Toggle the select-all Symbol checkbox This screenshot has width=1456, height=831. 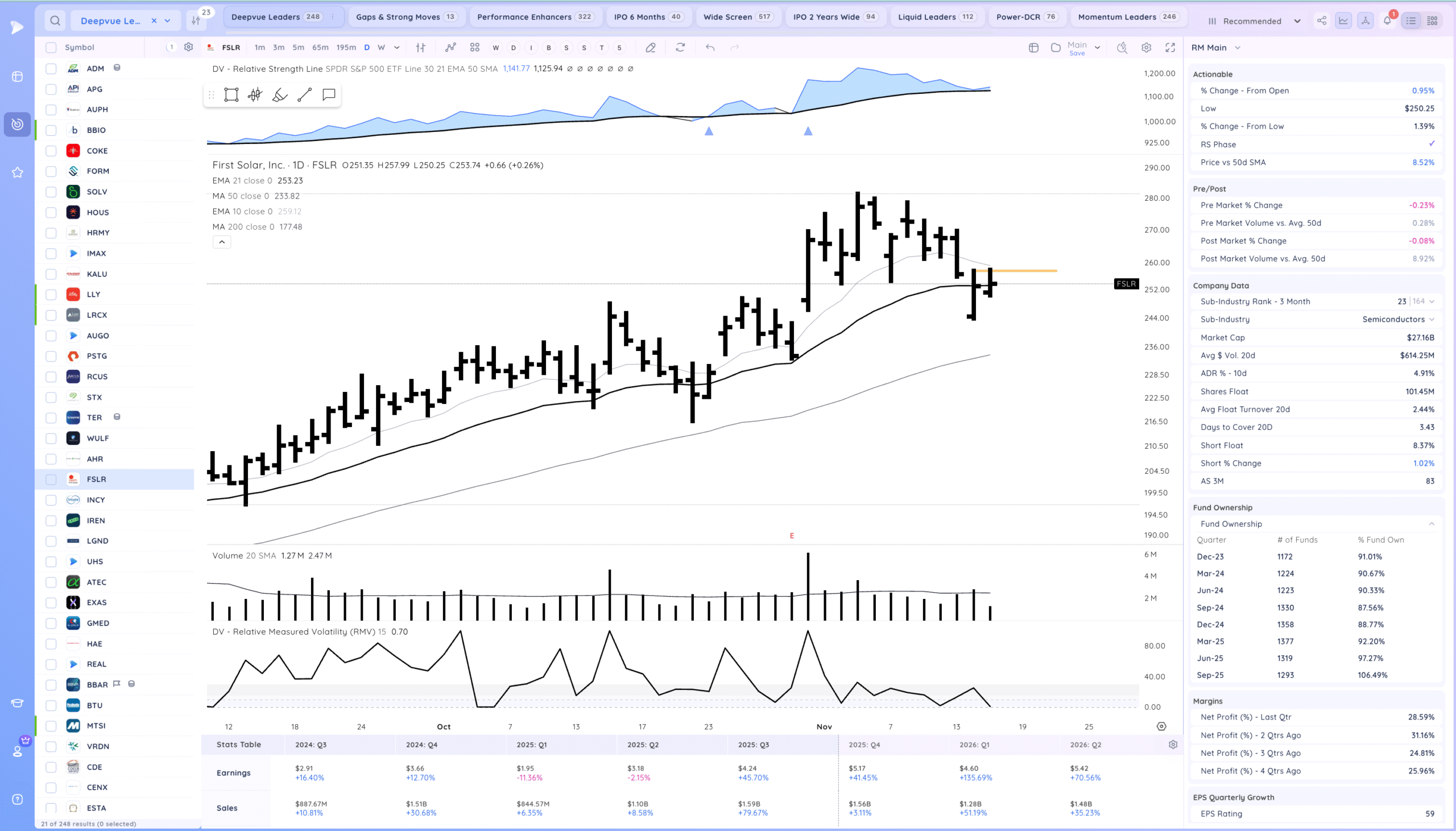51,48
